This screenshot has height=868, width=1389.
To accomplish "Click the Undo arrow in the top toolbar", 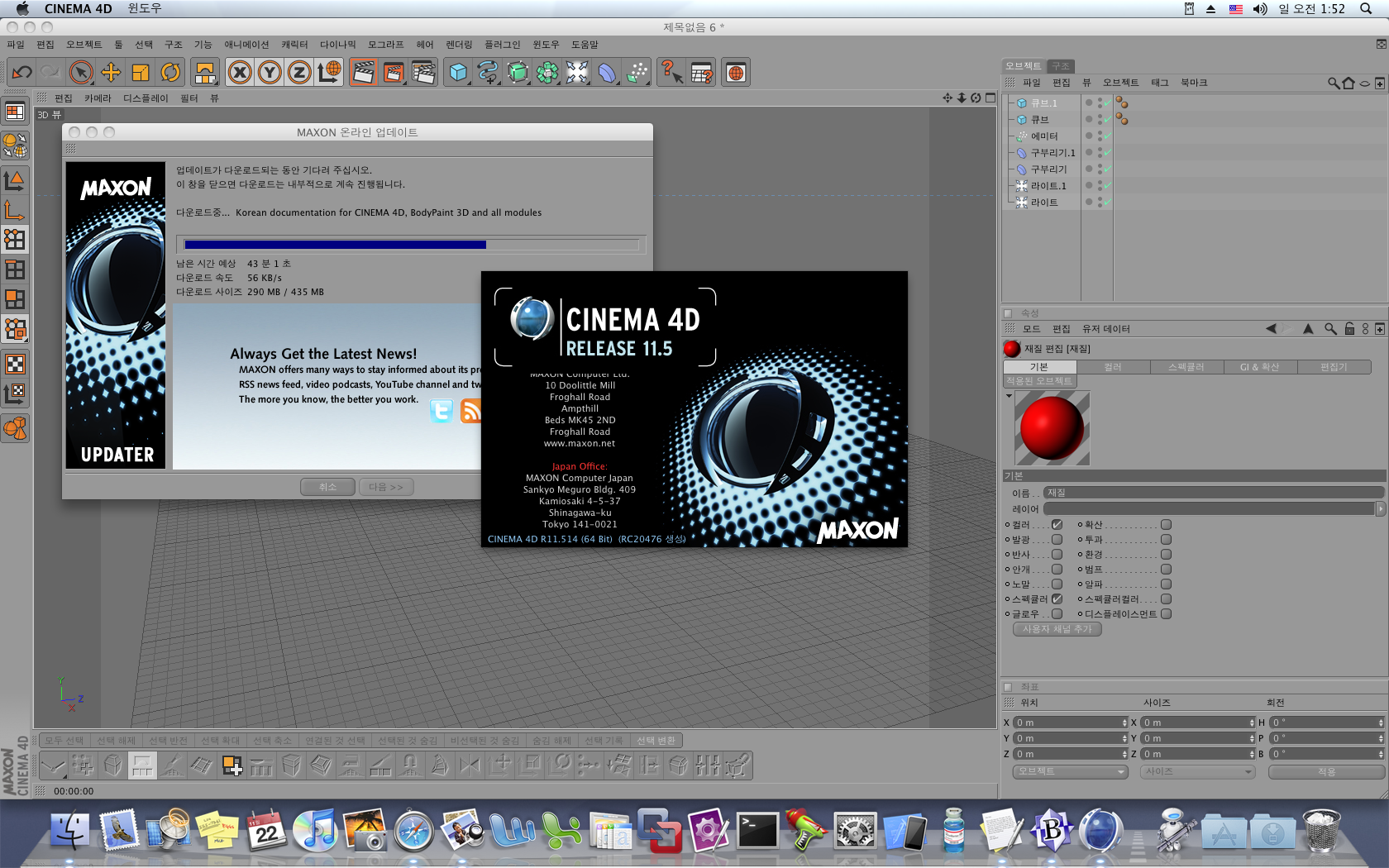I will [x=21, y=73].
